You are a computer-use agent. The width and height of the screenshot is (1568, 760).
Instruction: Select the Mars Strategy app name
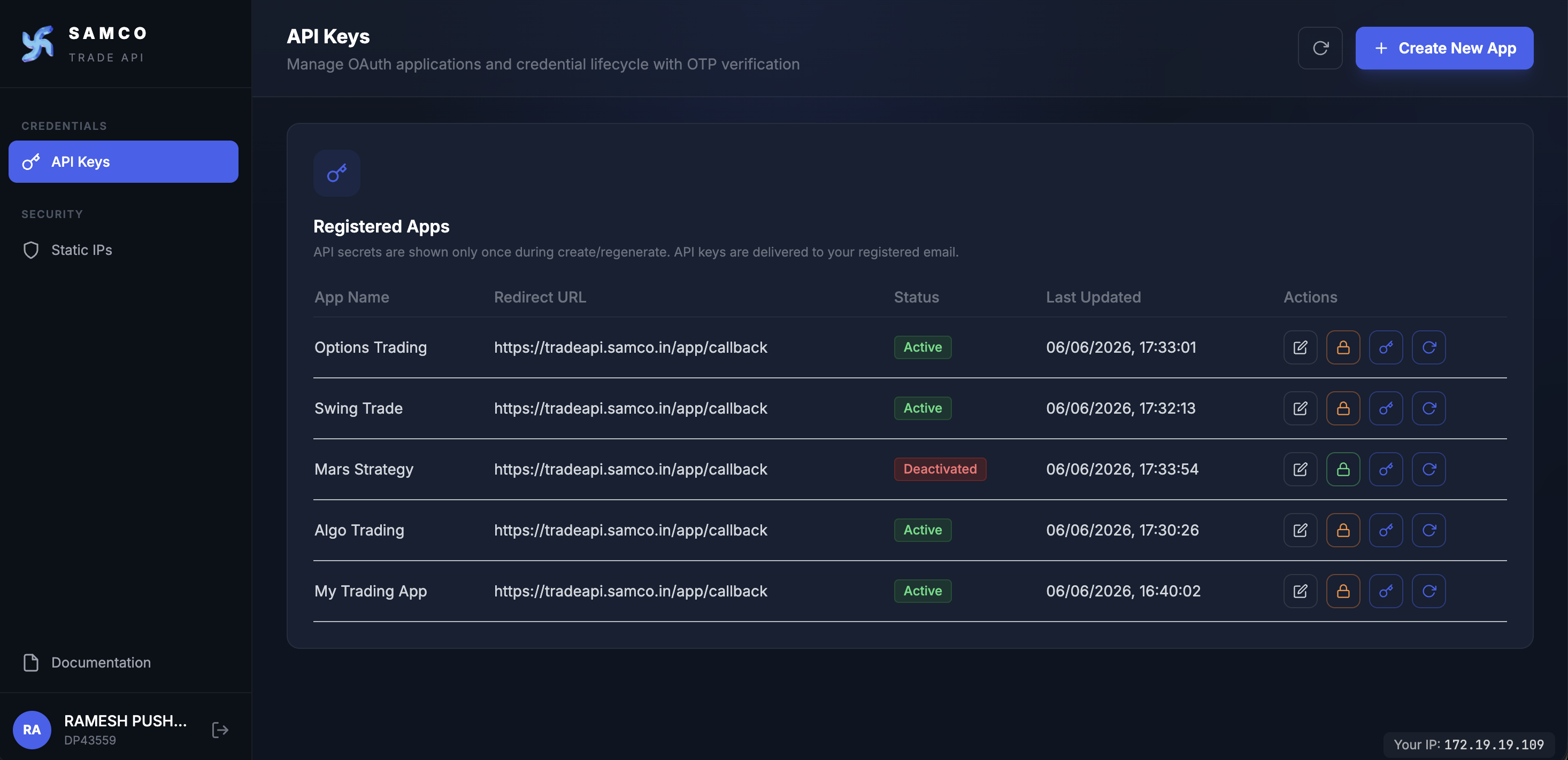(x=364, y=469)
